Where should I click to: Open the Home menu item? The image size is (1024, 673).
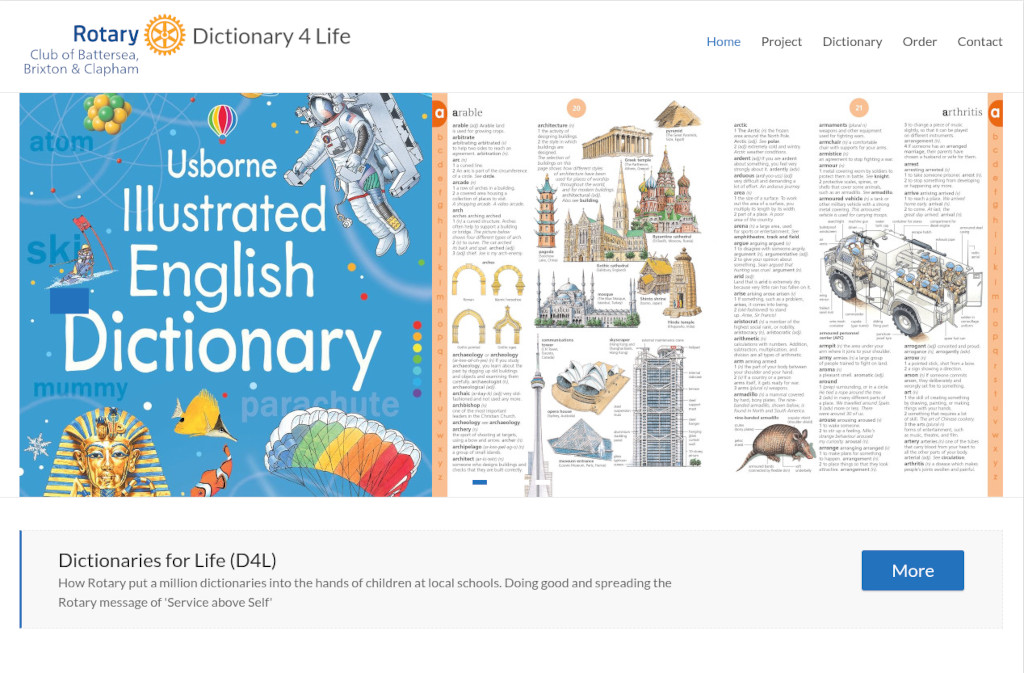[x=723, y=42]
